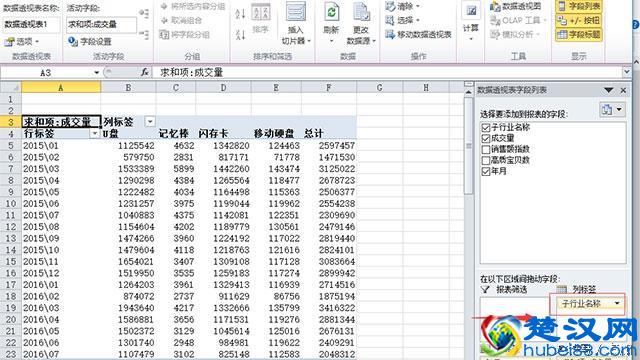Open the 计算 (Calculations) button
This screenshot has height=360, width=640.
point(471,21)
